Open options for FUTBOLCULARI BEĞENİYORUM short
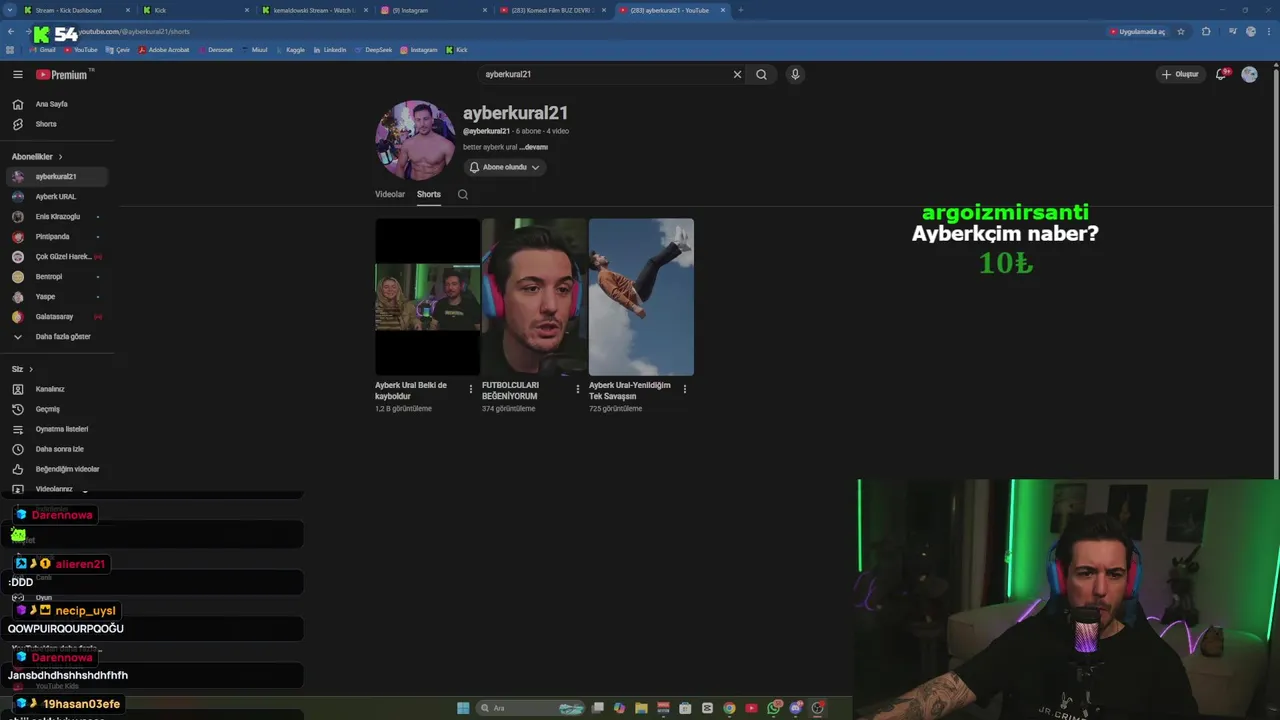The height and width of the screenshot is (720, 1280). click(577, 389)
